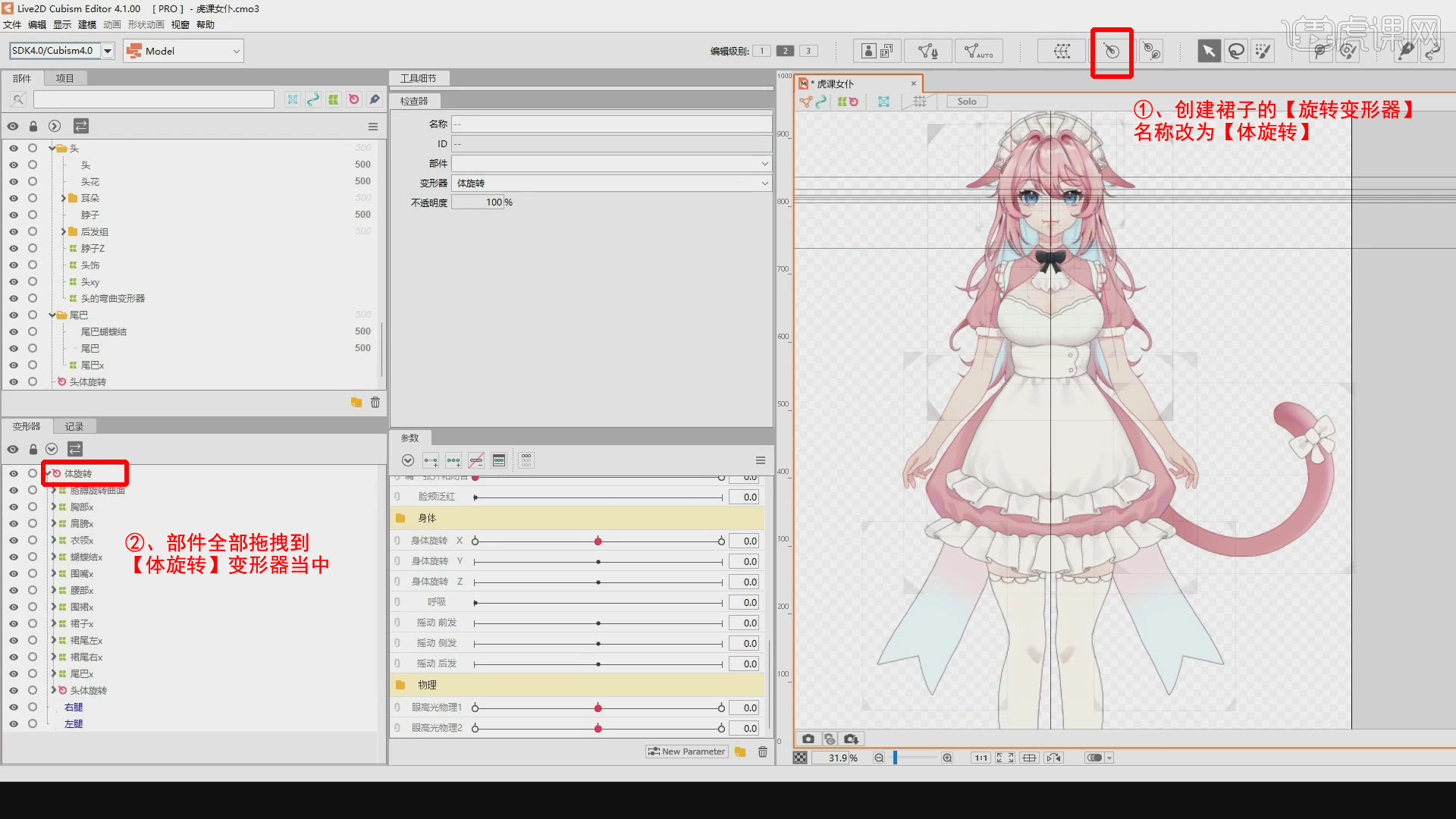Click the manual mesh editing tool
The width and height of the screenshot is (1456, 819).
927,51
